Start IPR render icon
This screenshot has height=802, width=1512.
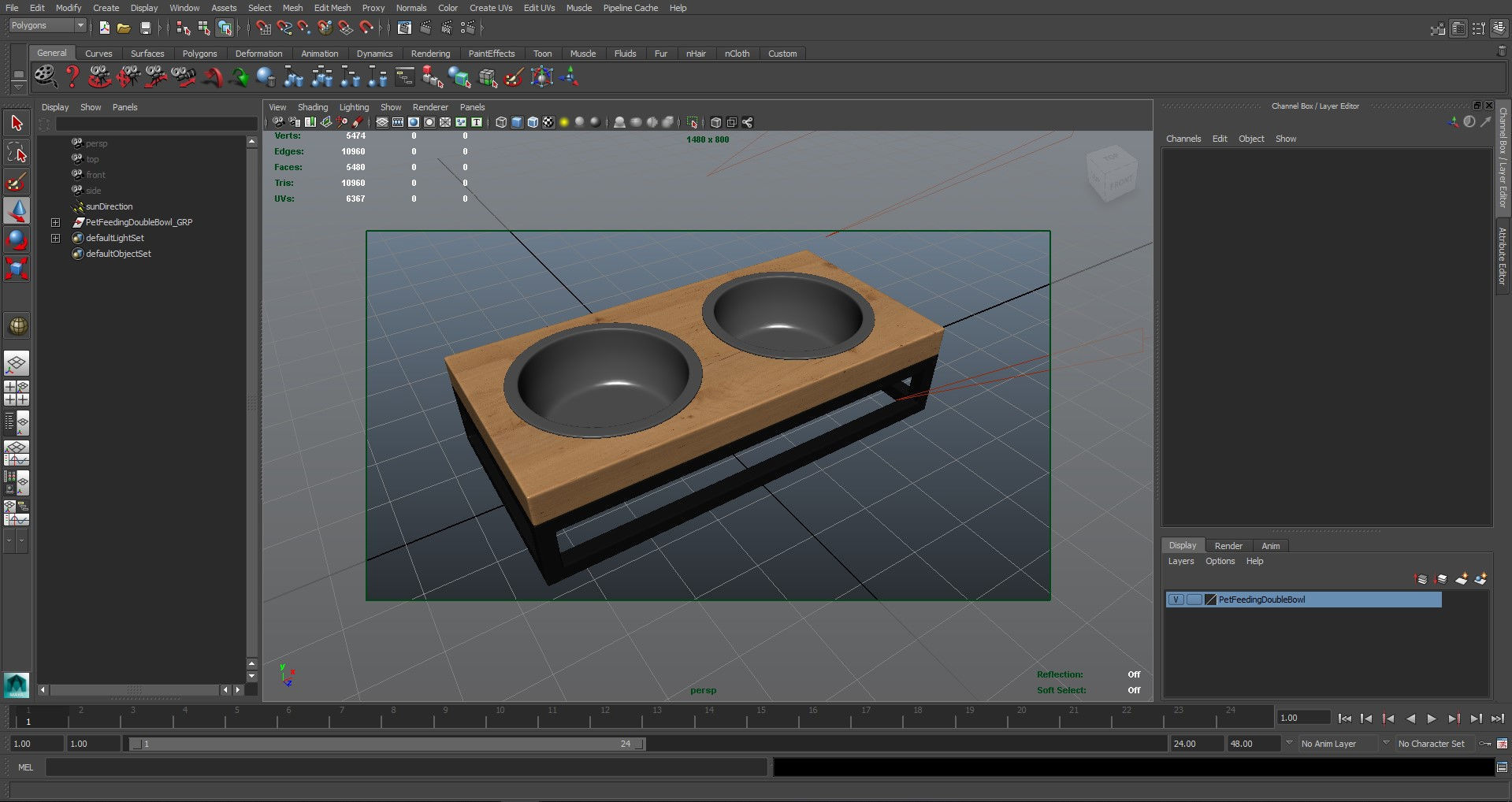pyautogui.click(x=447, y=28)
